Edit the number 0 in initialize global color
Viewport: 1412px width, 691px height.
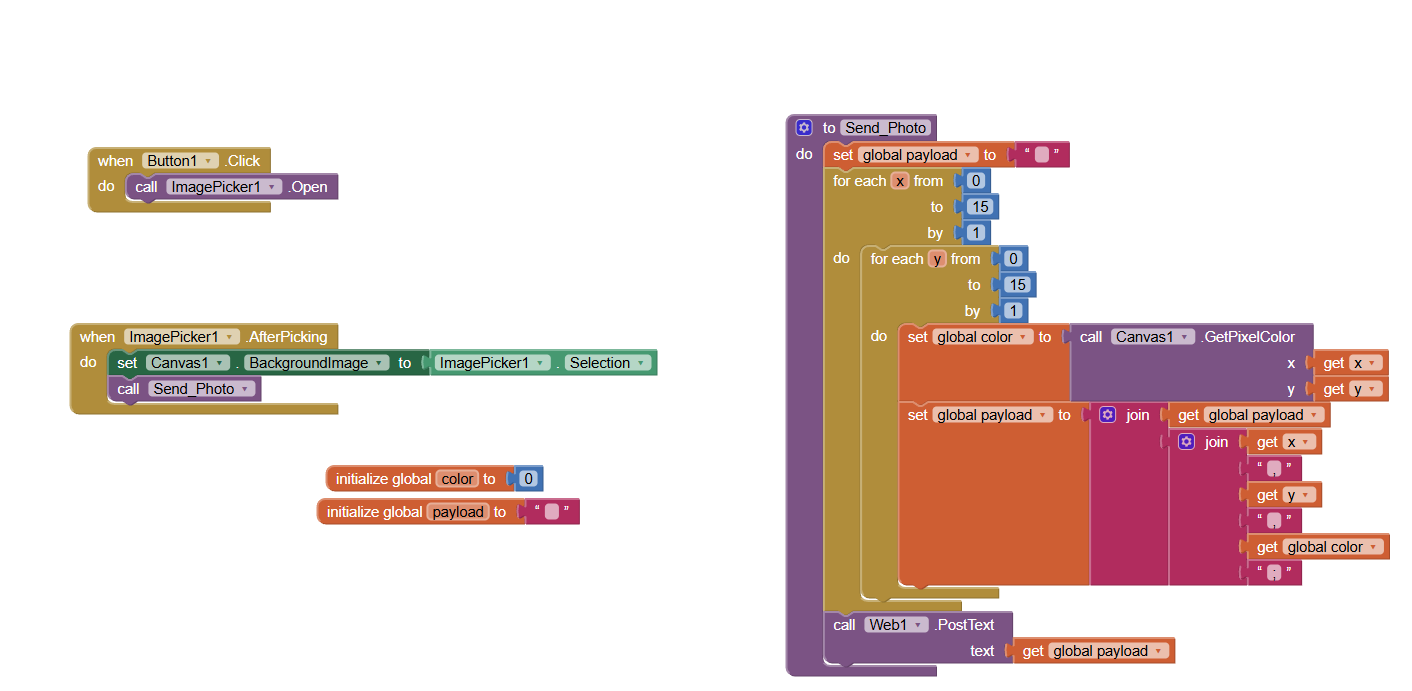pos(530,479)
